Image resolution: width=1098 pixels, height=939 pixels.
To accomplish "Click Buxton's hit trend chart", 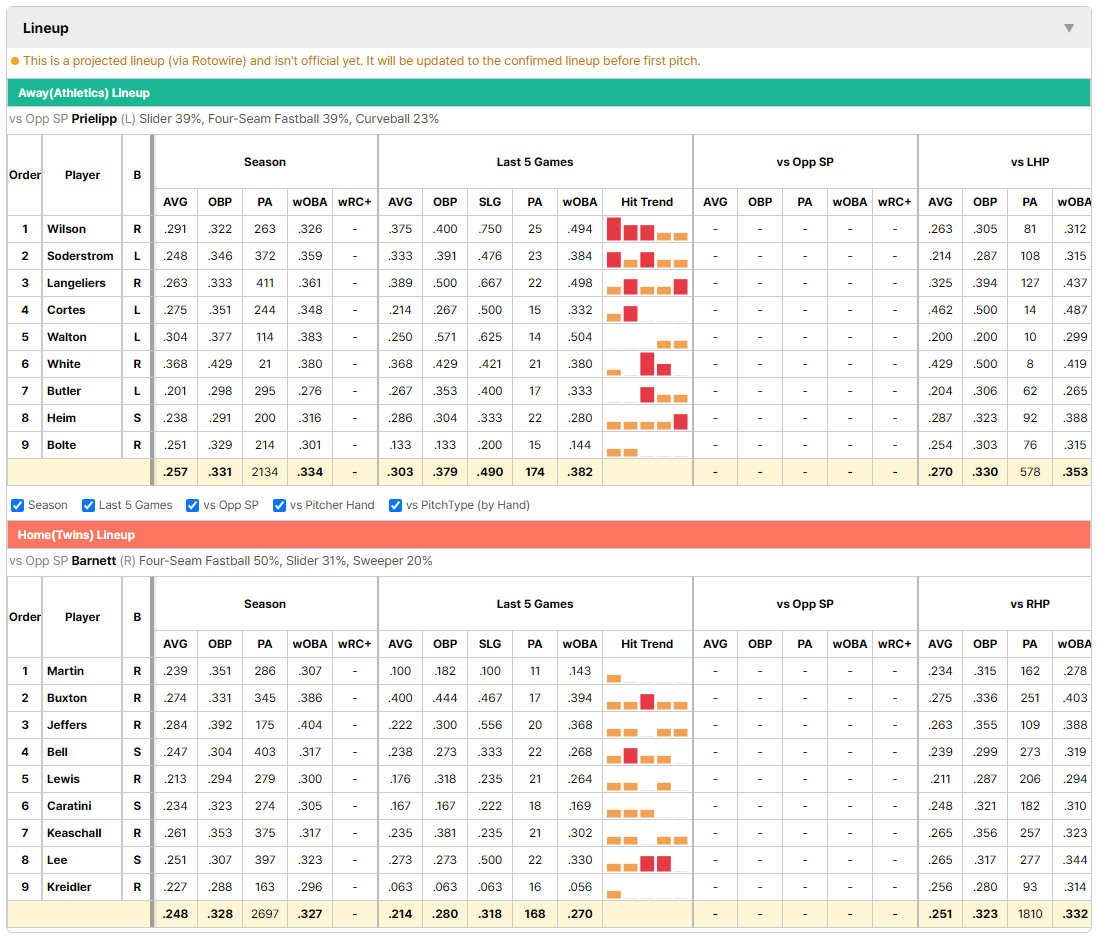I will point(647,698).
